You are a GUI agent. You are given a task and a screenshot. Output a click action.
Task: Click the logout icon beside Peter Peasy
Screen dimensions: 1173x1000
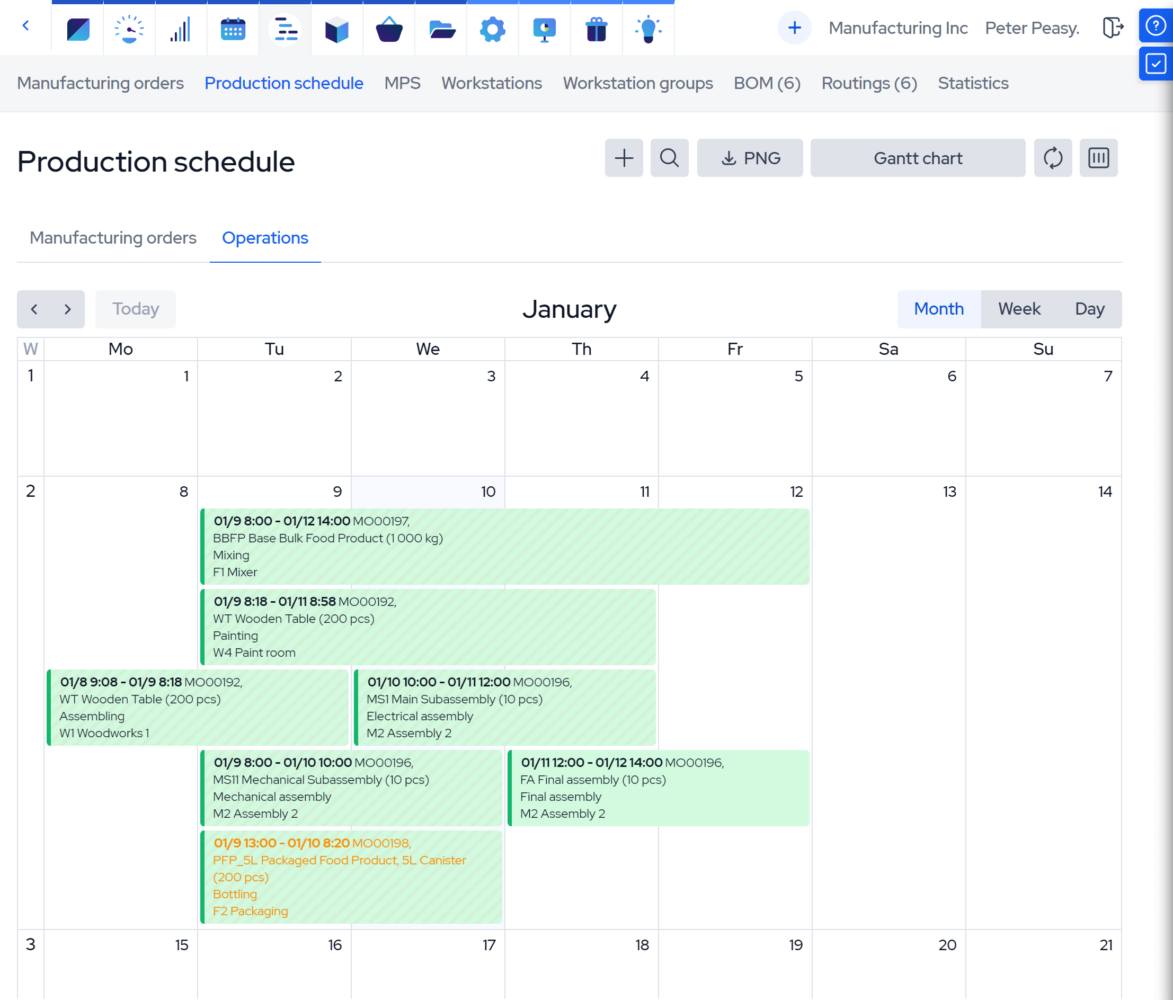pos(1113,28)
